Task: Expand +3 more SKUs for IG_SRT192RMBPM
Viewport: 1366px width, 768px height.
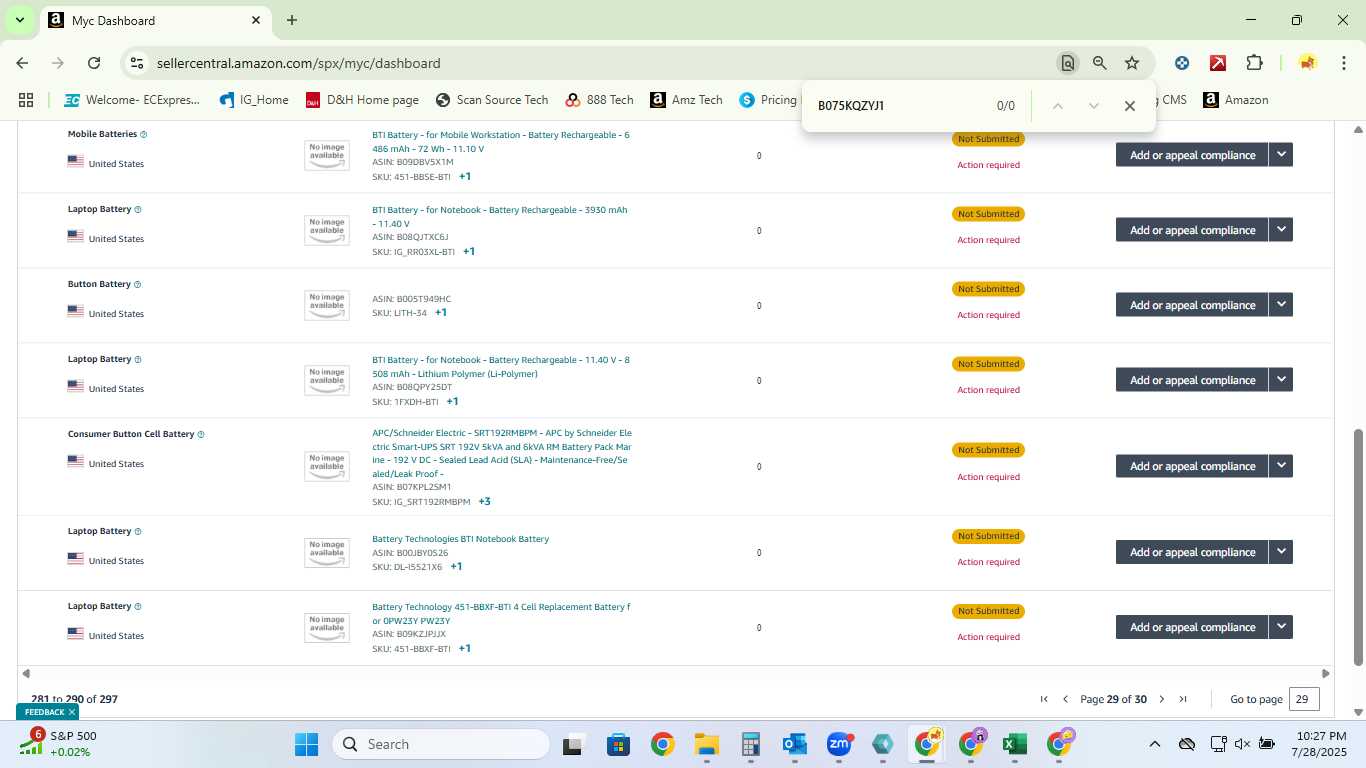Action: [x=484, y=502]
